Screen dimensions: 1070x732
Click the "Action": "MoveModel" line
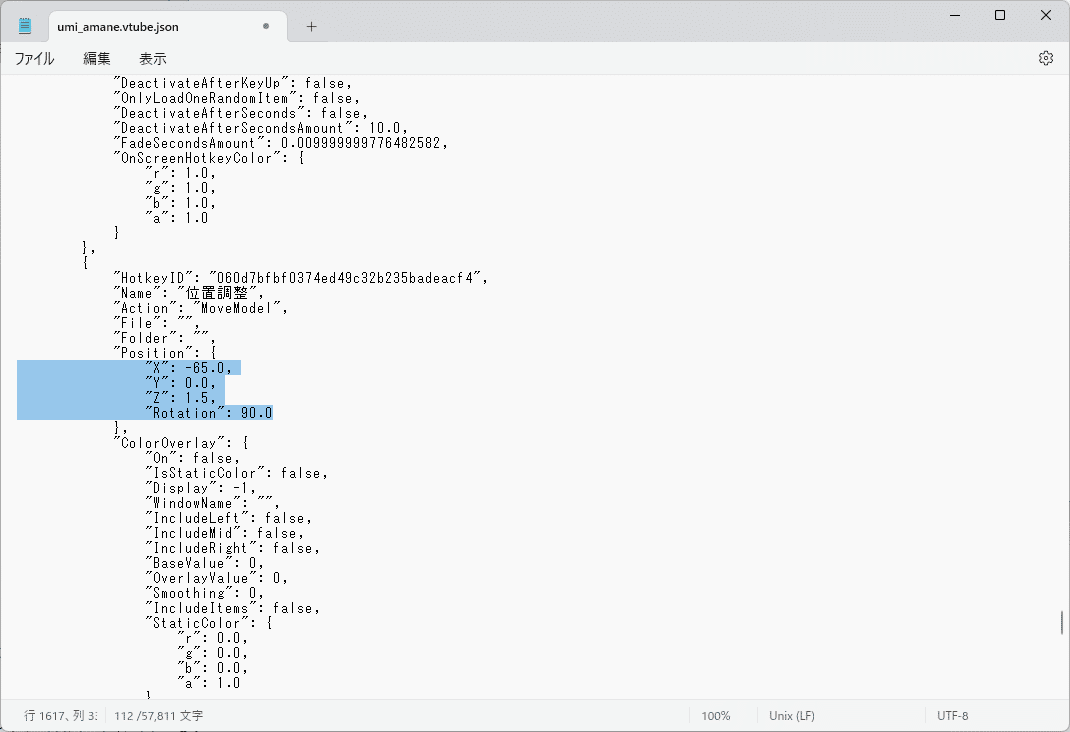coord(201,308)
